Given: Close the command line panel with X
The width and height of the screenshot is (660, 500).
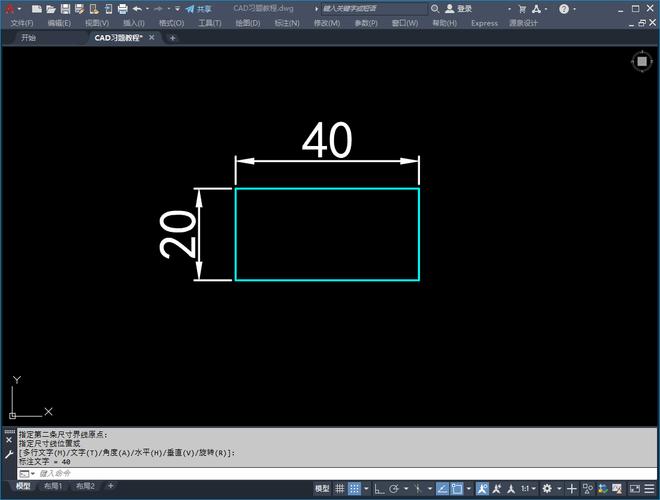Looking at the screenshot, I should pyautogui.click(x=9, y=440).
